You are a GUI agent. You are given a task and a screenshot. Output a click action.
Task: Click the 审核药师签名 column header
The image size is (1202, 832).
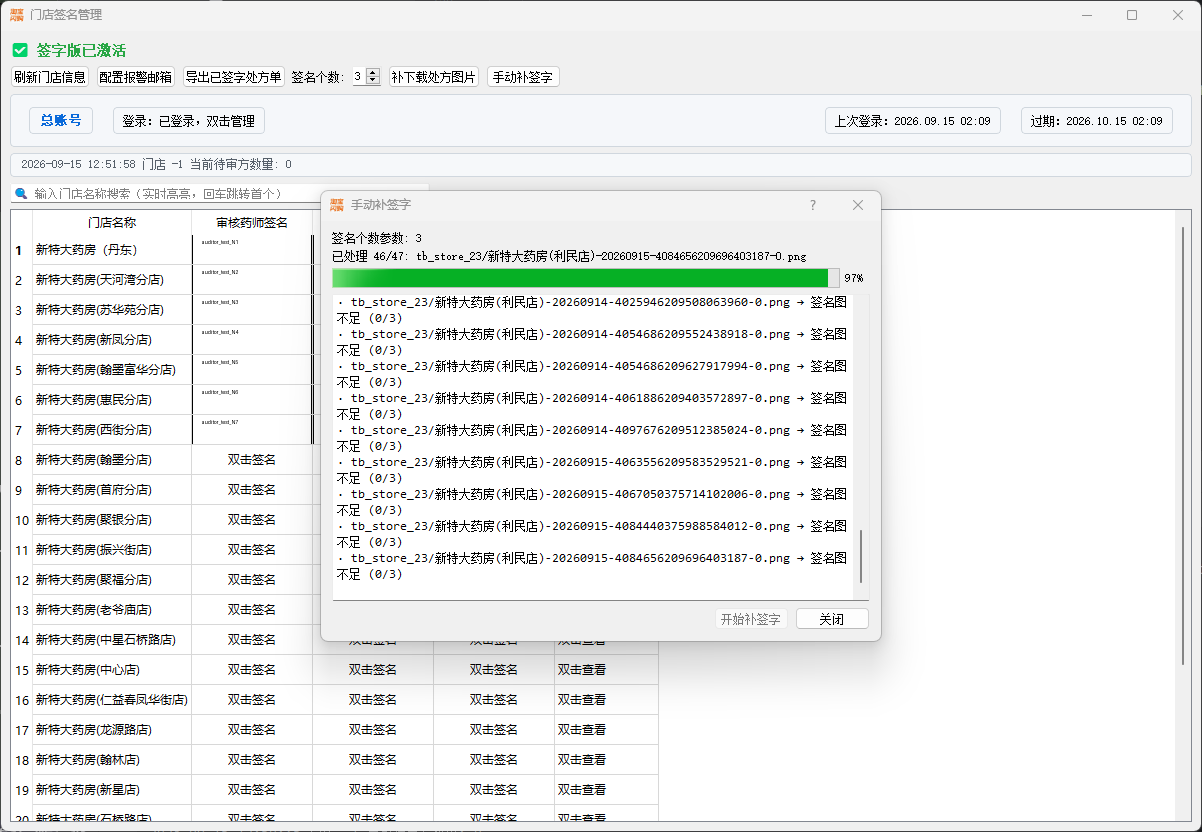coord(252,223)
